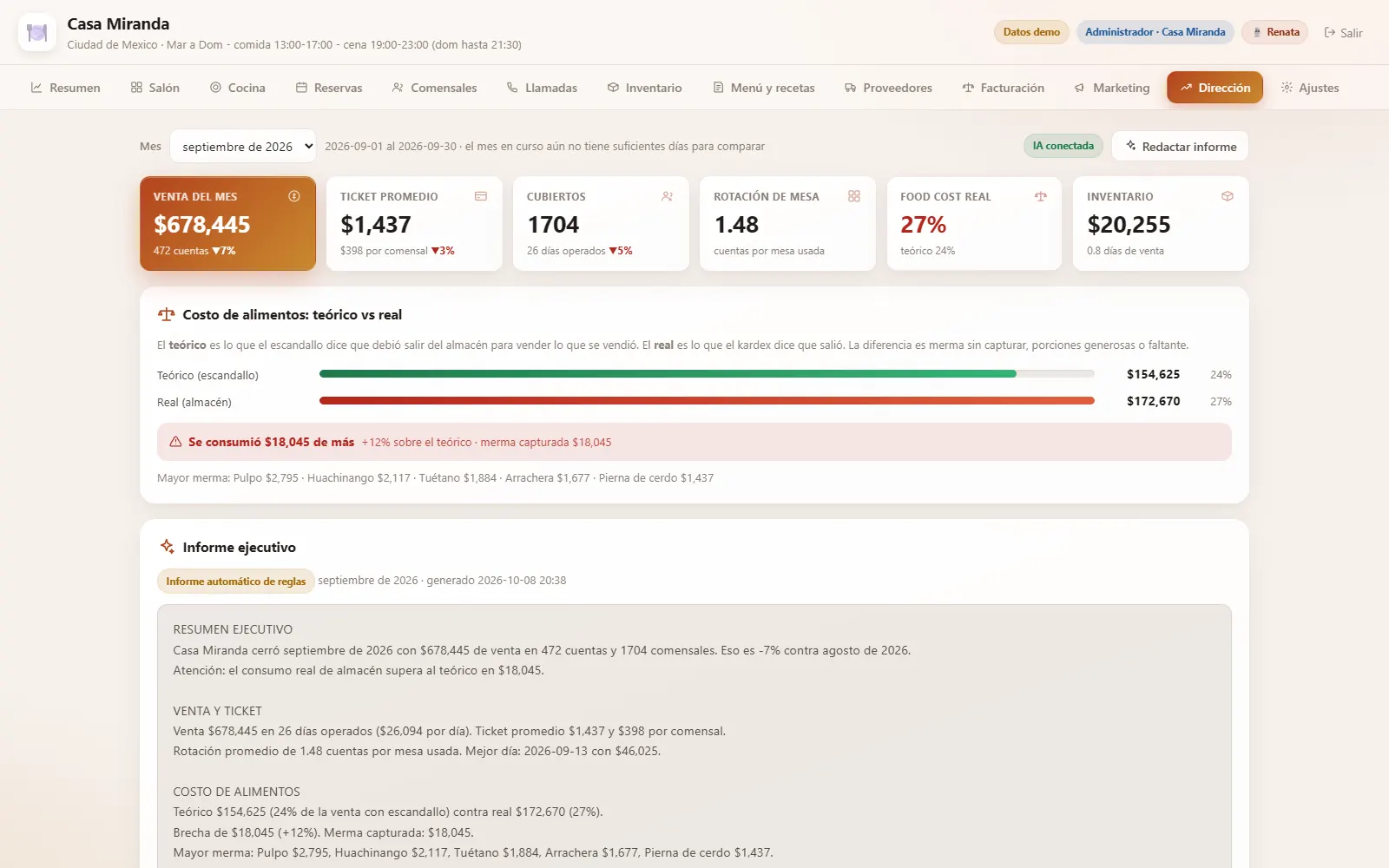Click the Administrador · Casa Miranda badge
This screenshot has height=868, width=1389.
[1155, 32]
